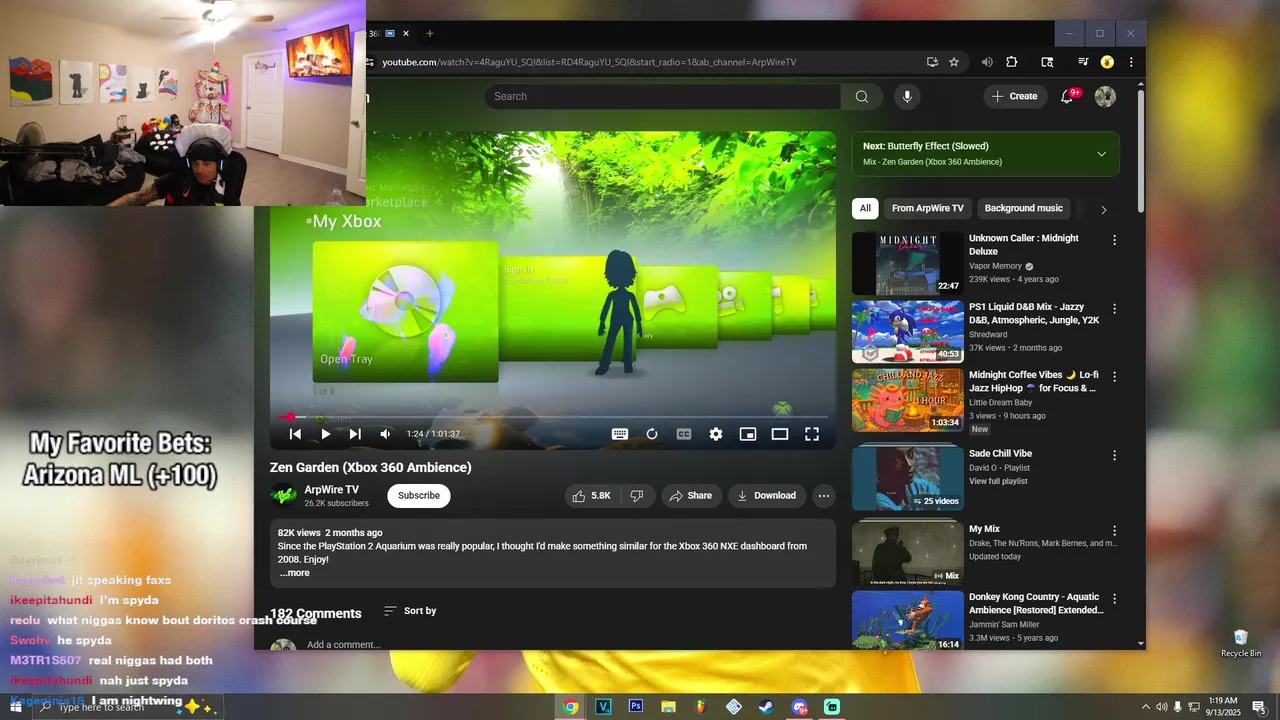Open Chrome three-dot menu
The width and height of the screenshot is (1280, 720).
tap(1131, 62)
